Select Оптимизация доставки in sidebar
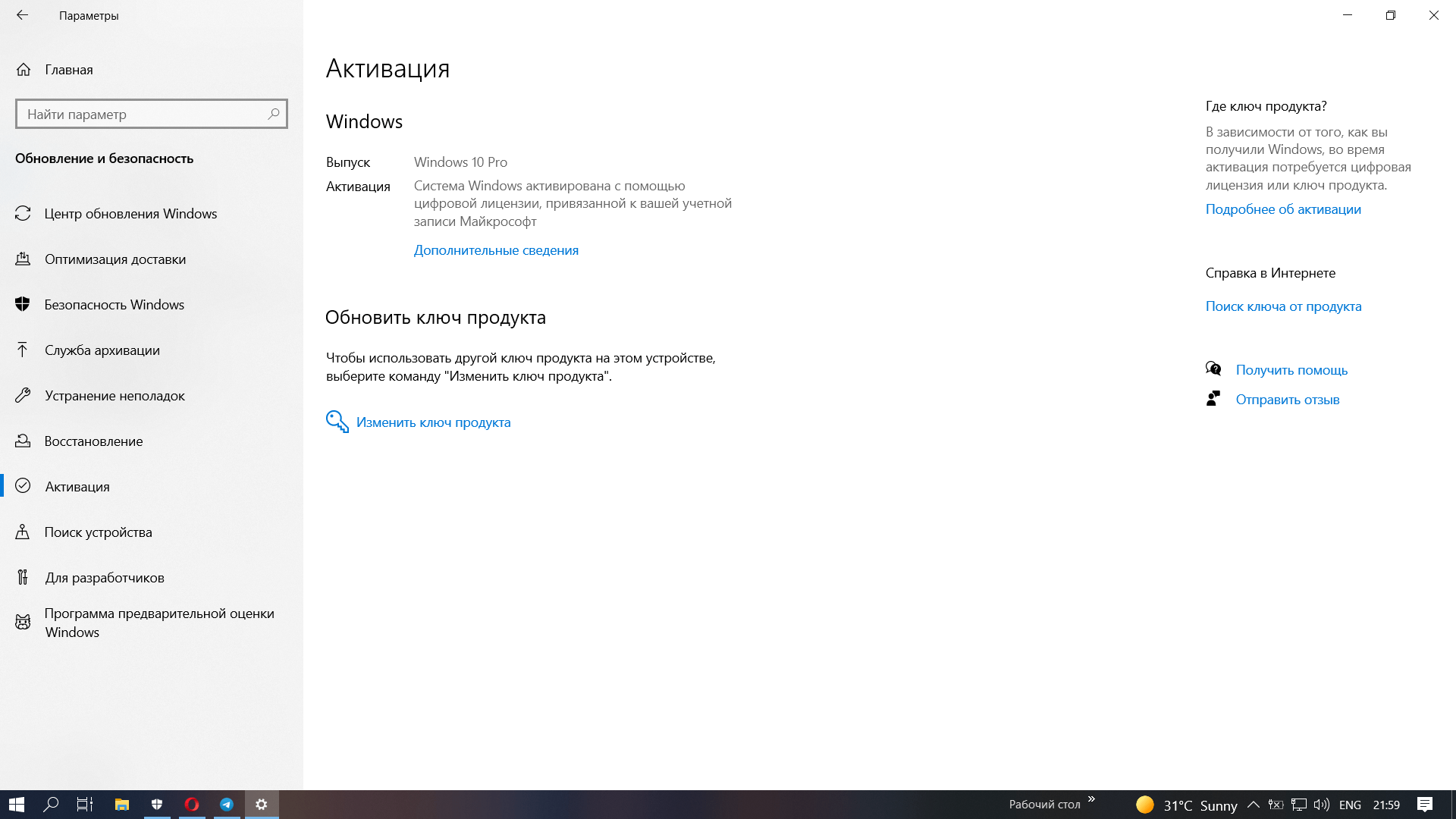Image resolution: width=1456 pixels, height=819 pixels. [115, 259]
